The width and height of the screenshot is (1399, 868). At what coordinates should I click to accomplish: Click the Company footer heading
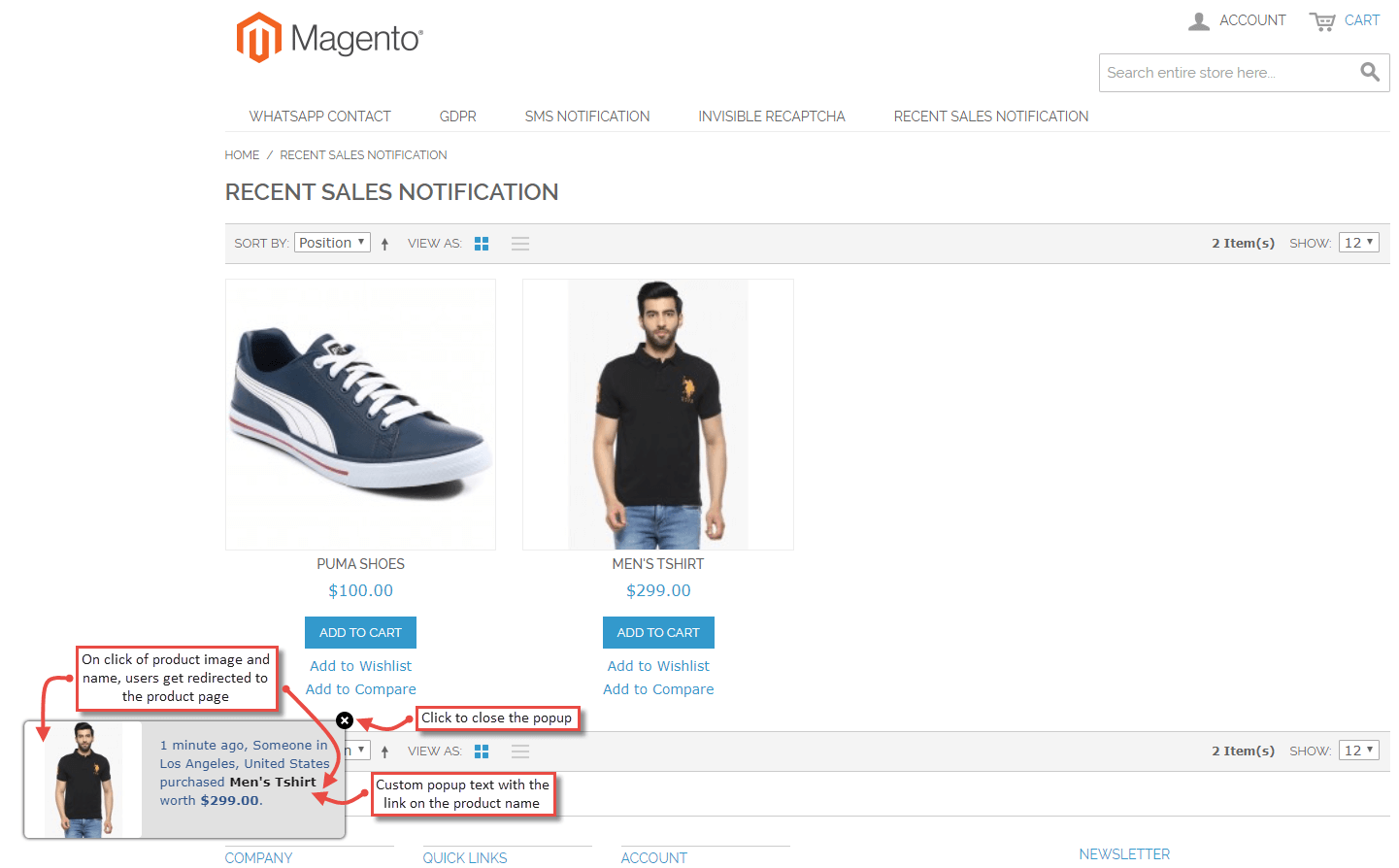258,858
